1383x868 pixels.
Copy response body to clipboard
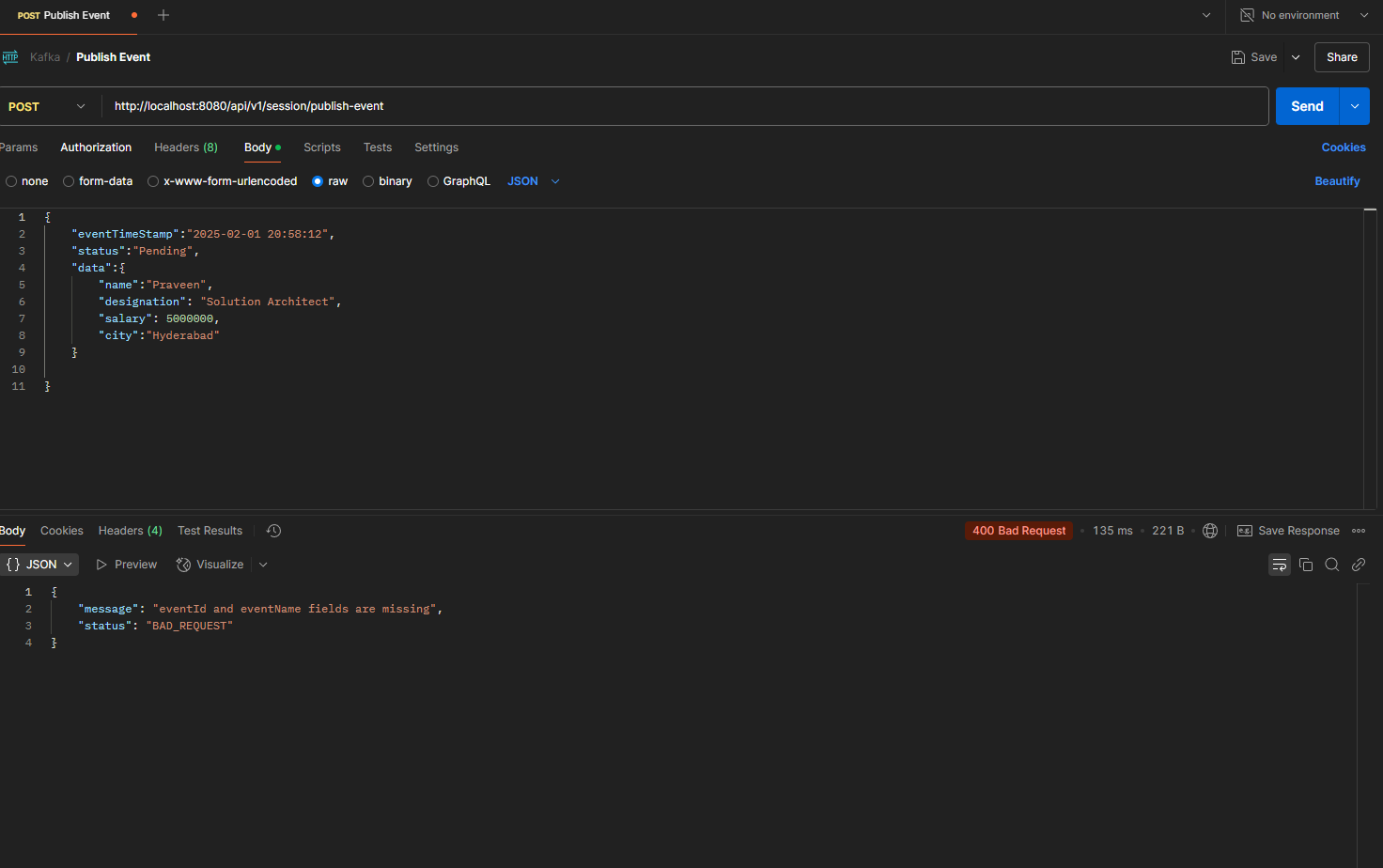tap(1306, 565)
